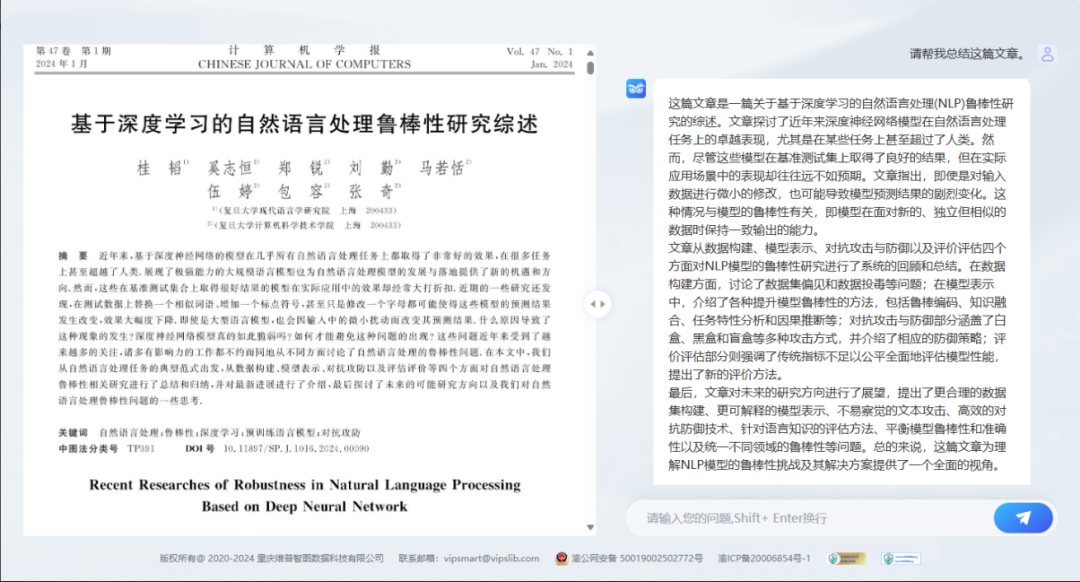Click the send message paper-plane button
This screenshot has height=582, width=1080.
coord(1023,517)
